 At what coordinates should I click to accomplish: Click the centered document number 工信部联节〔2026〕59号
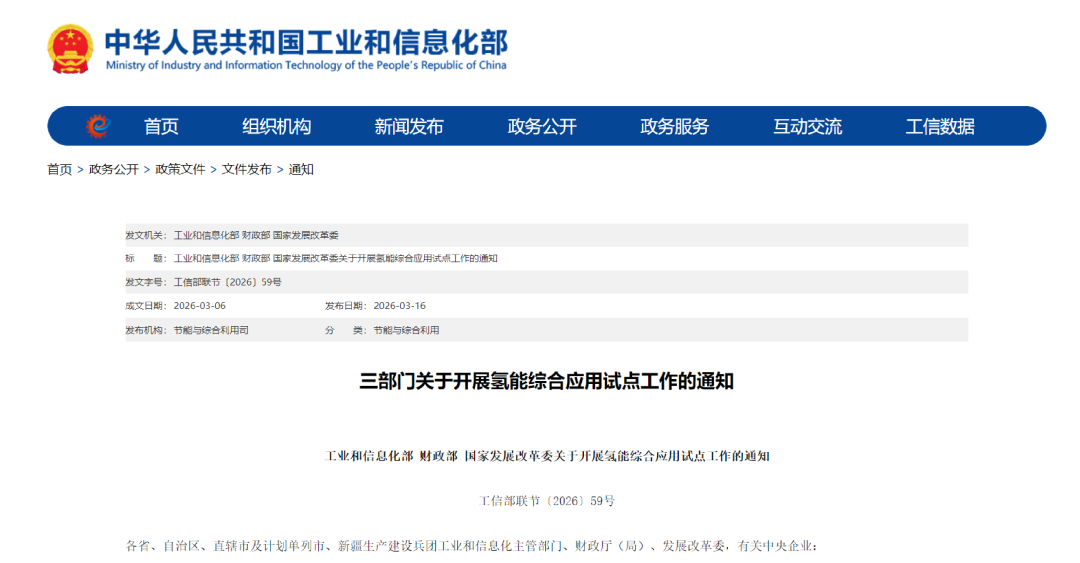pos(547,501)
